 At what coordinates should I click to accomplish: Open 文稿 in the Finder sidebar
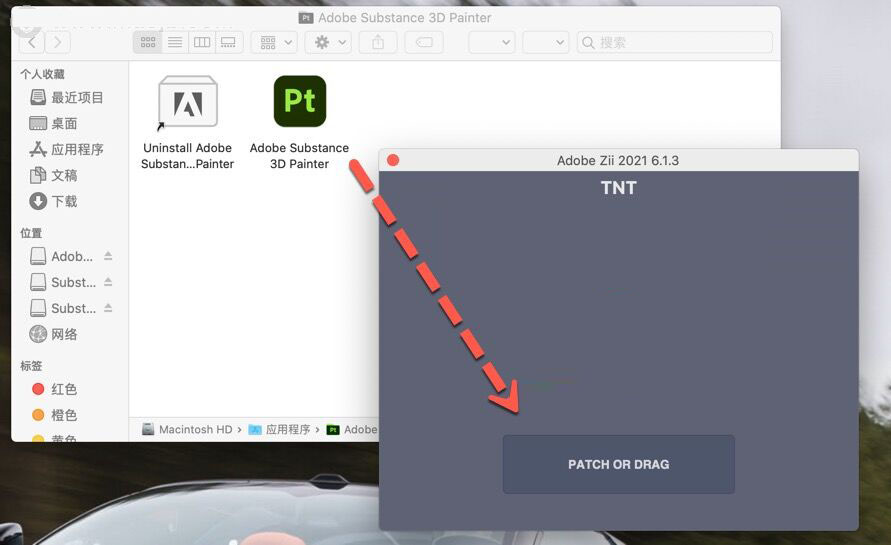point(53,175)
